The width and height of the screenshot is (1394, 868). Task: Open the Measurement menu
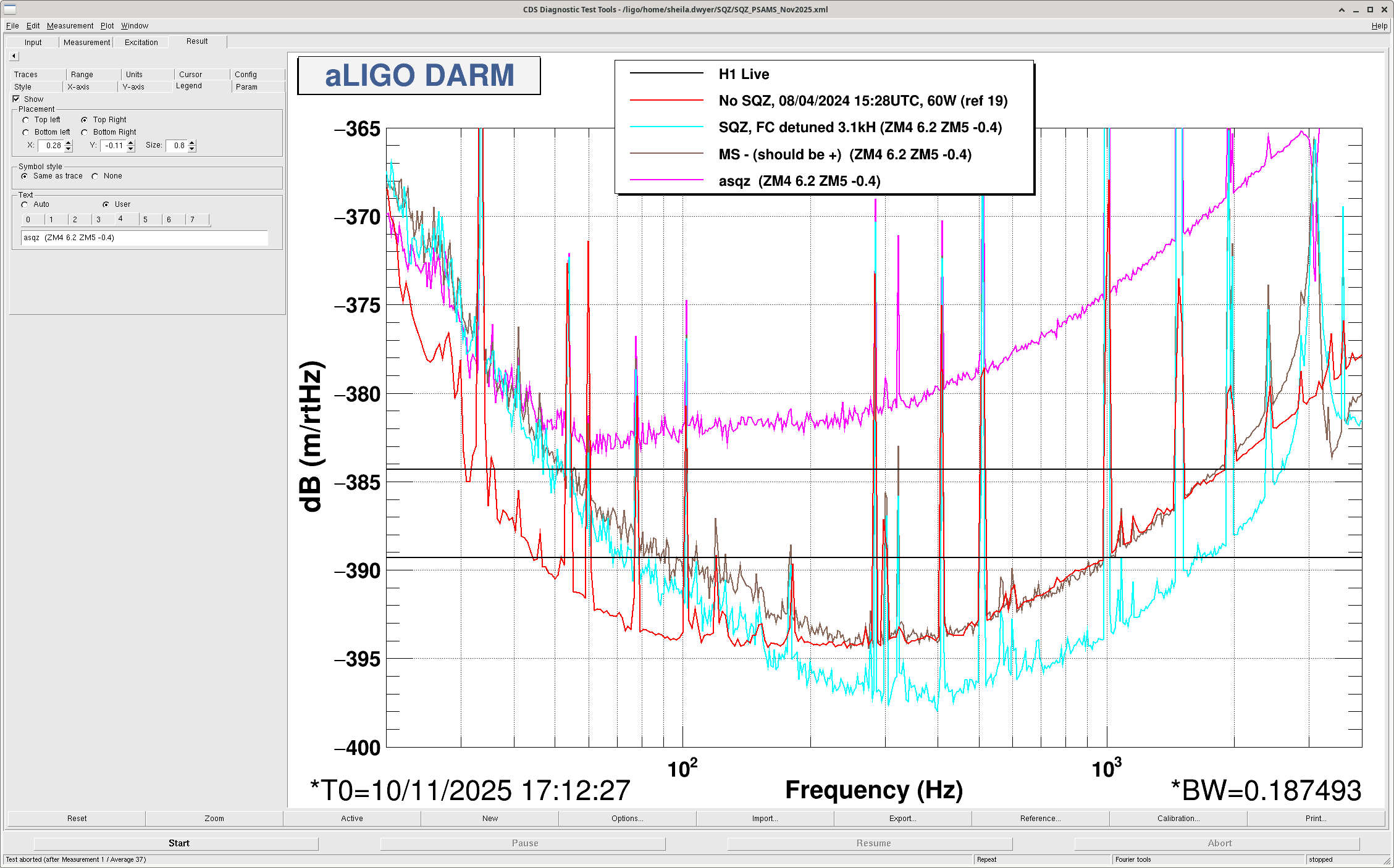pyautogui.click(x=70, y=26)
